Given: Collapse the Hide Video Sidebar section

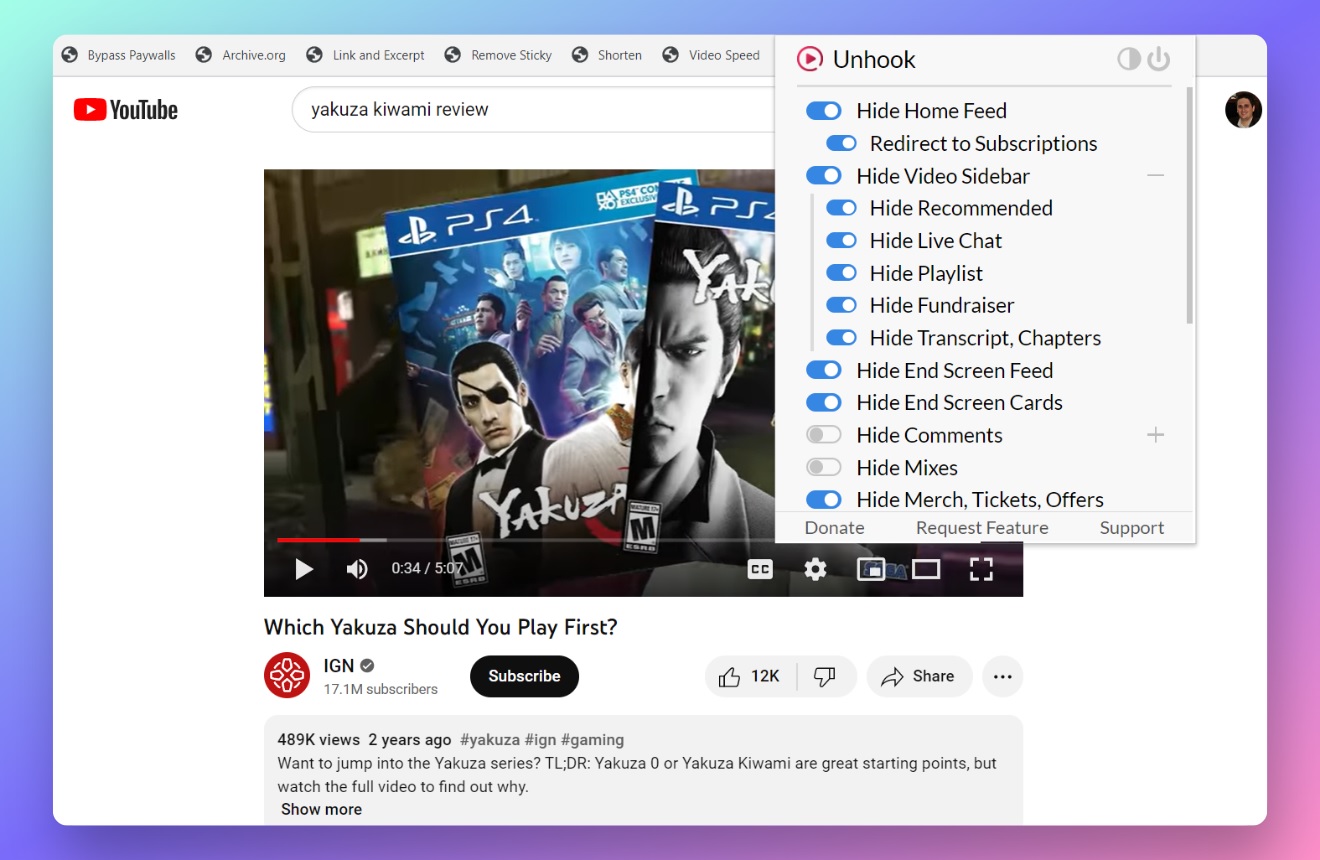Looking at the screenshot, I should click(x=1155, y=176).
